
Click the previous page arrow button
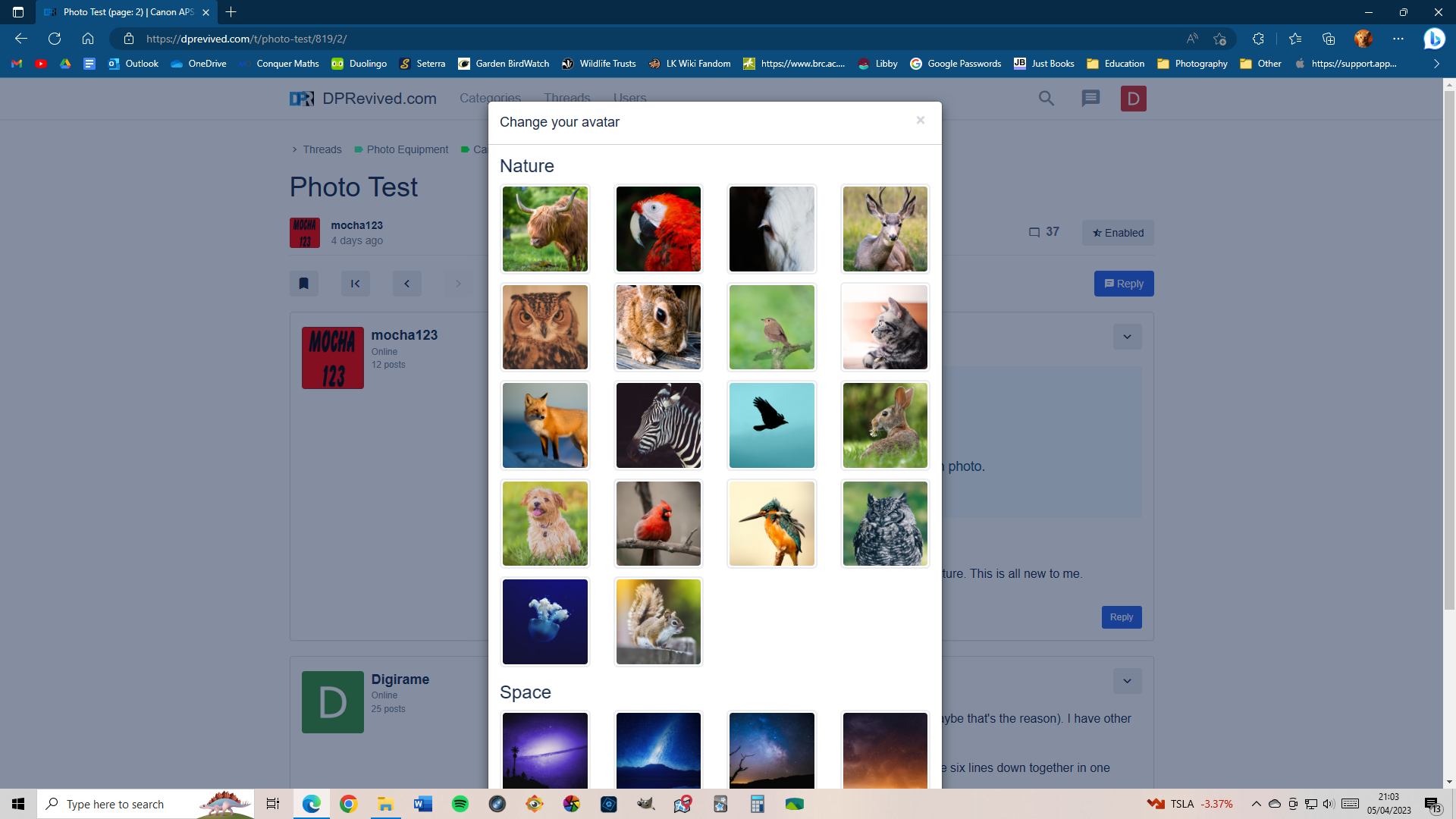pyautogui.click(x=406, y=284)
